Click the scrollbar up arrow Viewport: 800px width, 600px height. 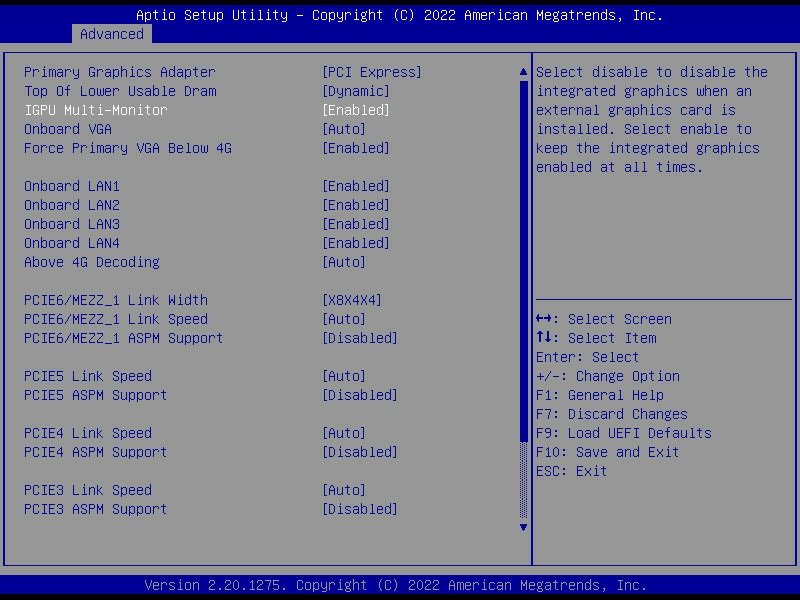pyautogui.click(x=523, y=72)
